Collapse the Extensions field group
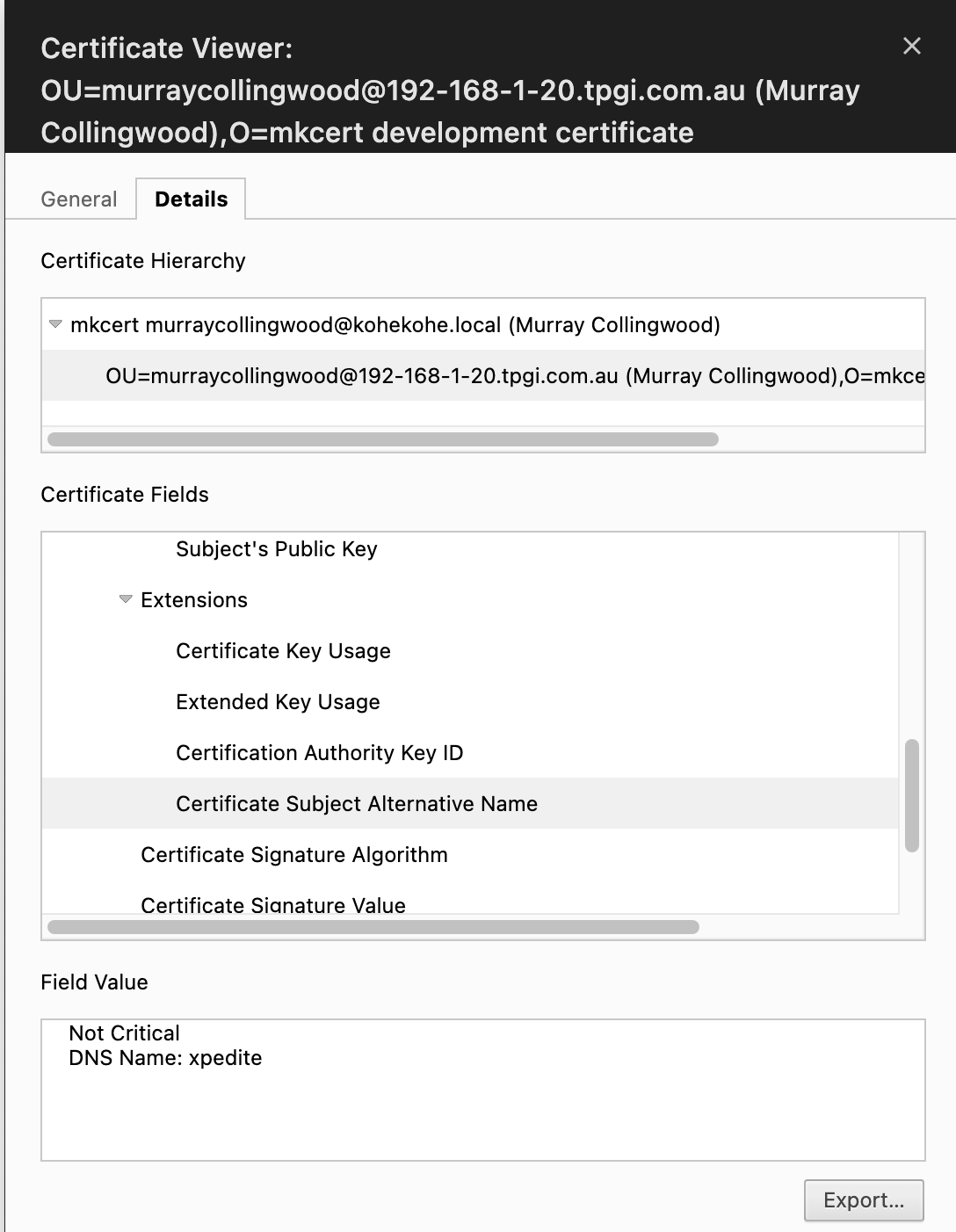Viewport: 956px width, 1232px height. (x=126, y=599)
